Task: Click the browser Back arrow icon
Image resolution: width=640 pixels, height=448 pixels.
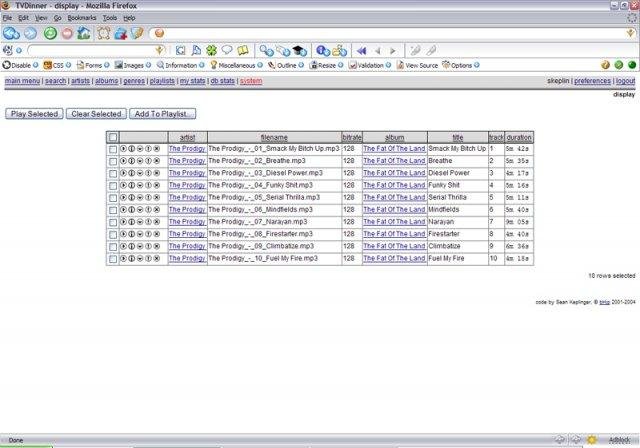Action: [x=11, y=33]
